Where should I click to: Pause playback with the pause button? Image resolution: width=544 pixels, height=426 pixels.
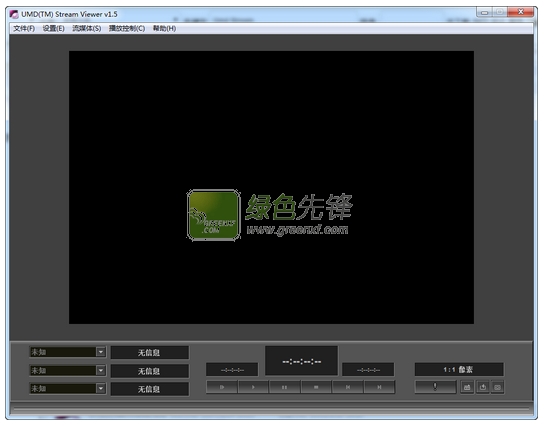(284, 387)
